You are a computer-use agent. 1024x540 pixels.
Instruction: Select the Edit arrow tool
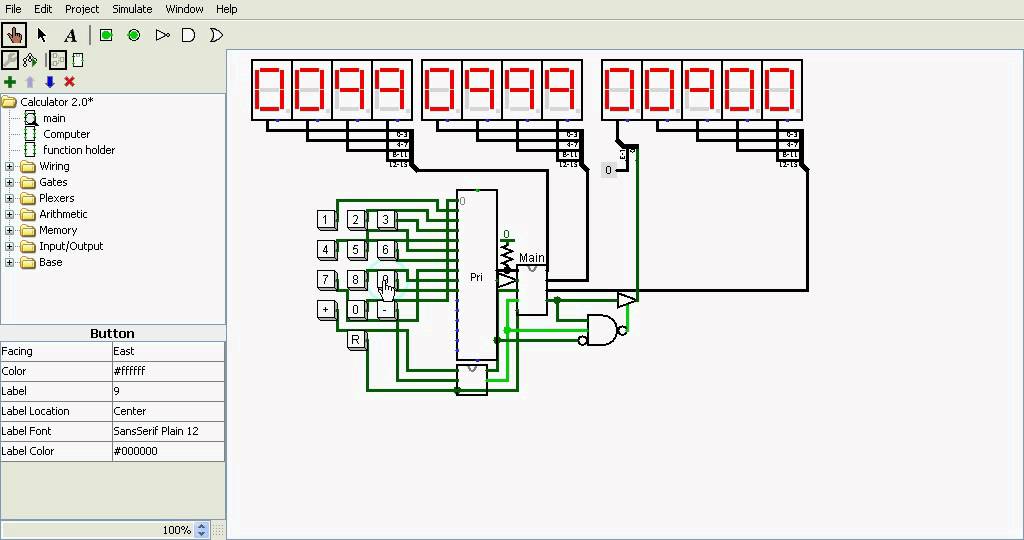point(42,35)
